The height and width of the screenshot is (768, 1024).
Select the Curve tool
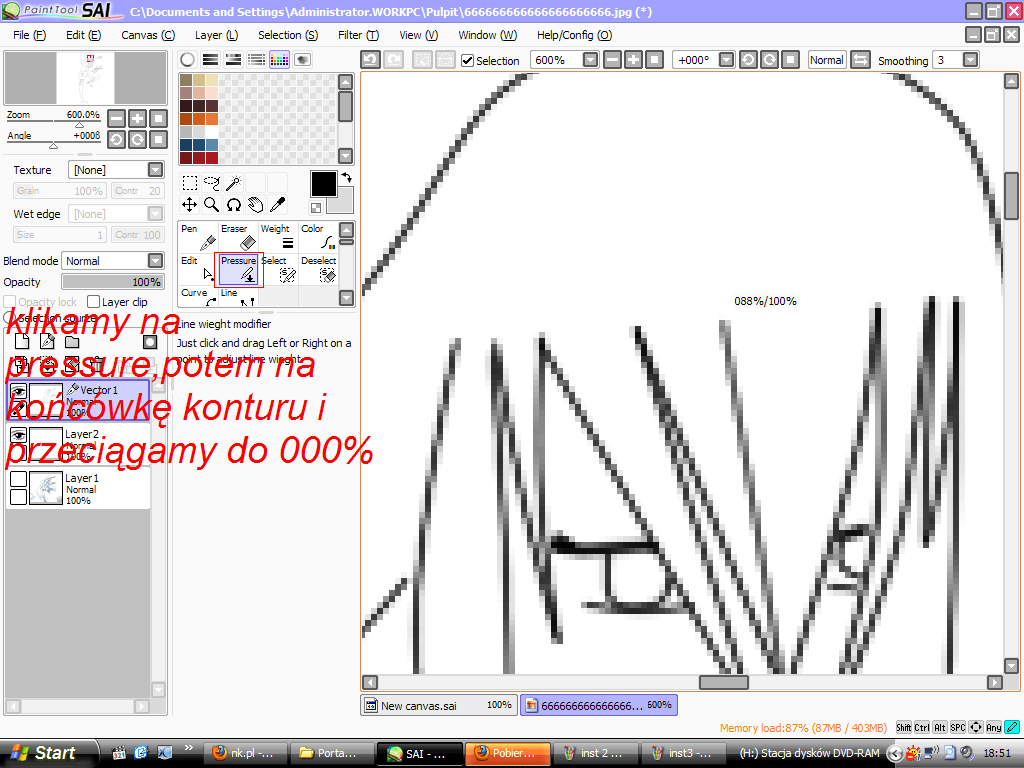tap(198, 296)
